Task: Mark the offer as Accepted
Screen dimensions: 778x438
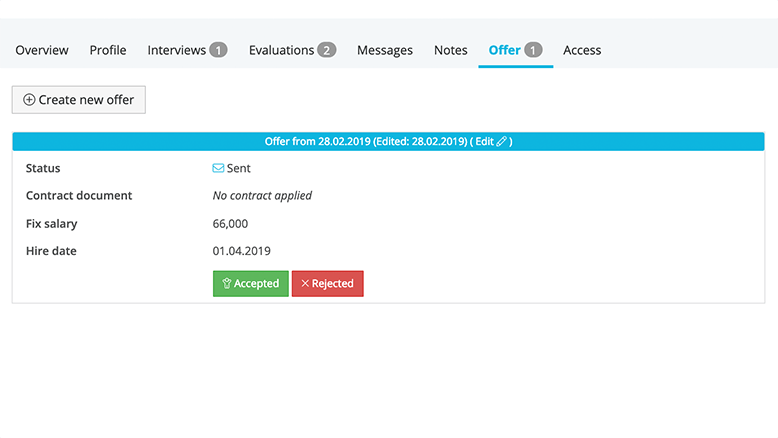Action: [251, 284]
